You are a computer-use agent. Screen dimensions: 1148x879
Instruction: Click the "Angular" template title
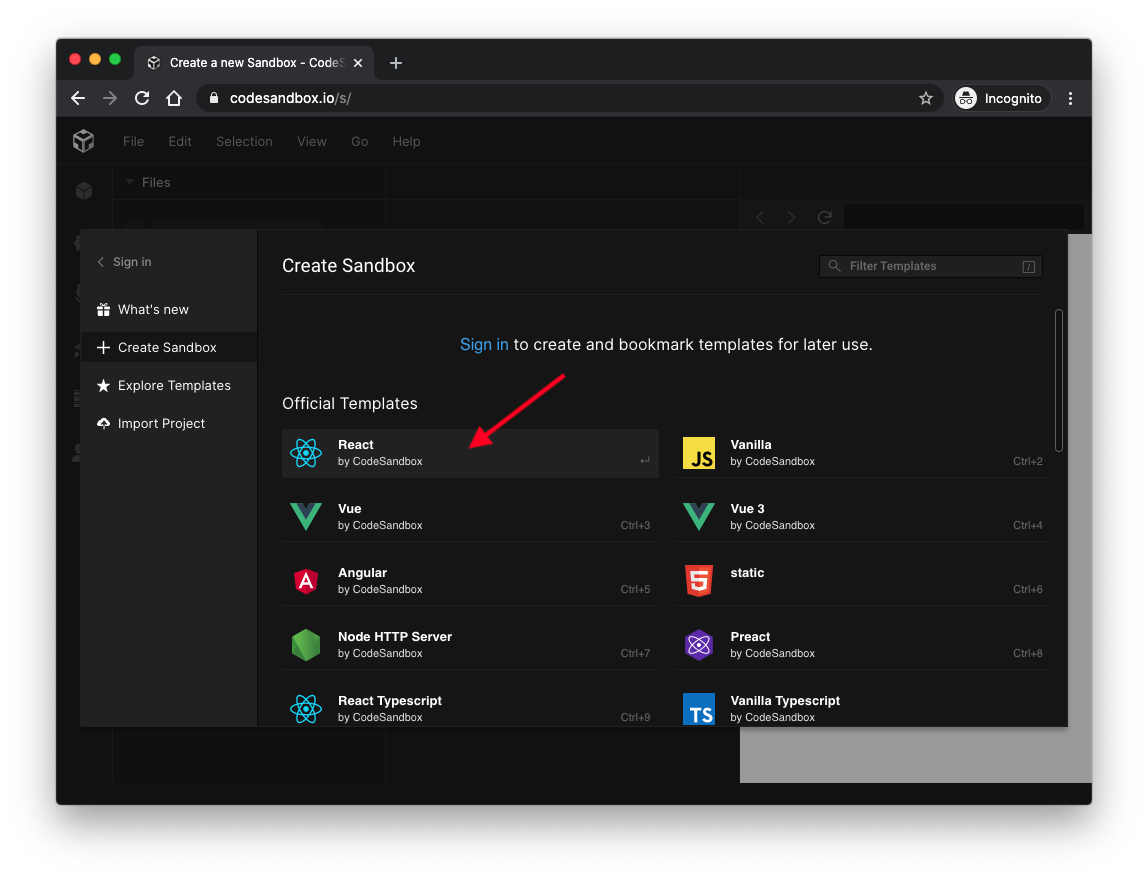362,572
